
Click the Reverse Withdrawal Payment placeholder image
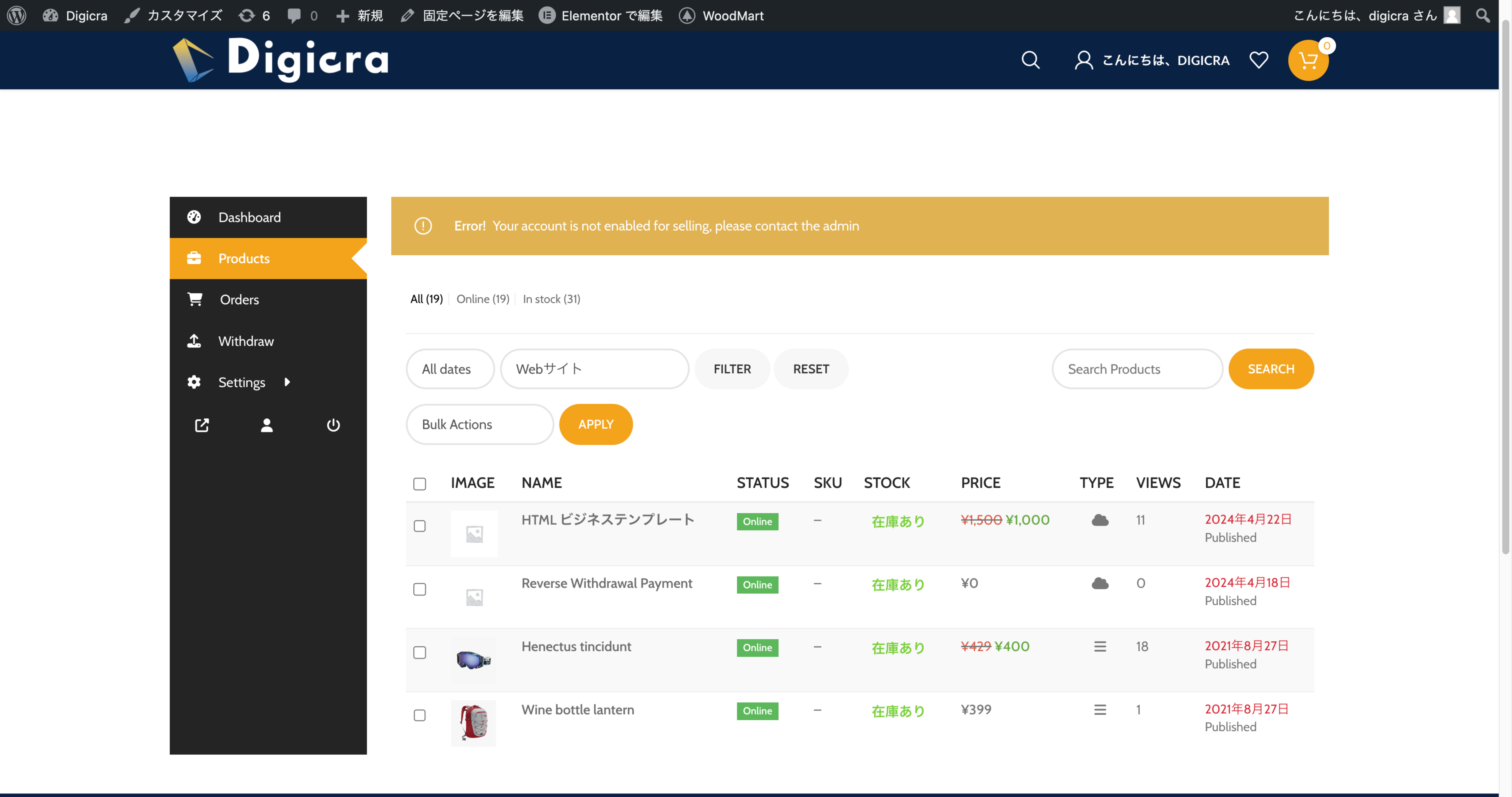(x=474, y=597)
